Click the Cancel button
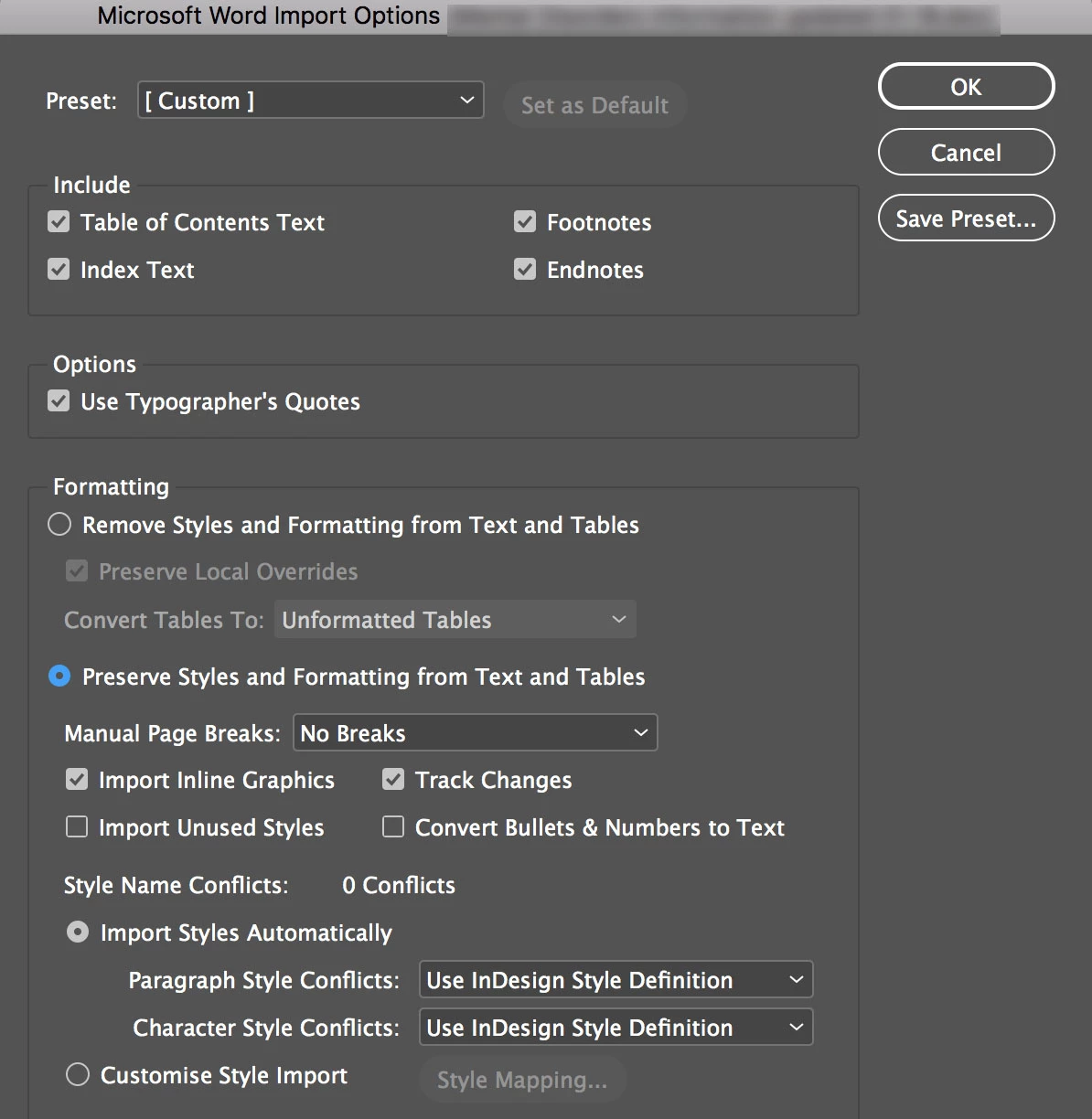 pyautogui.click(x=966, y=152)
